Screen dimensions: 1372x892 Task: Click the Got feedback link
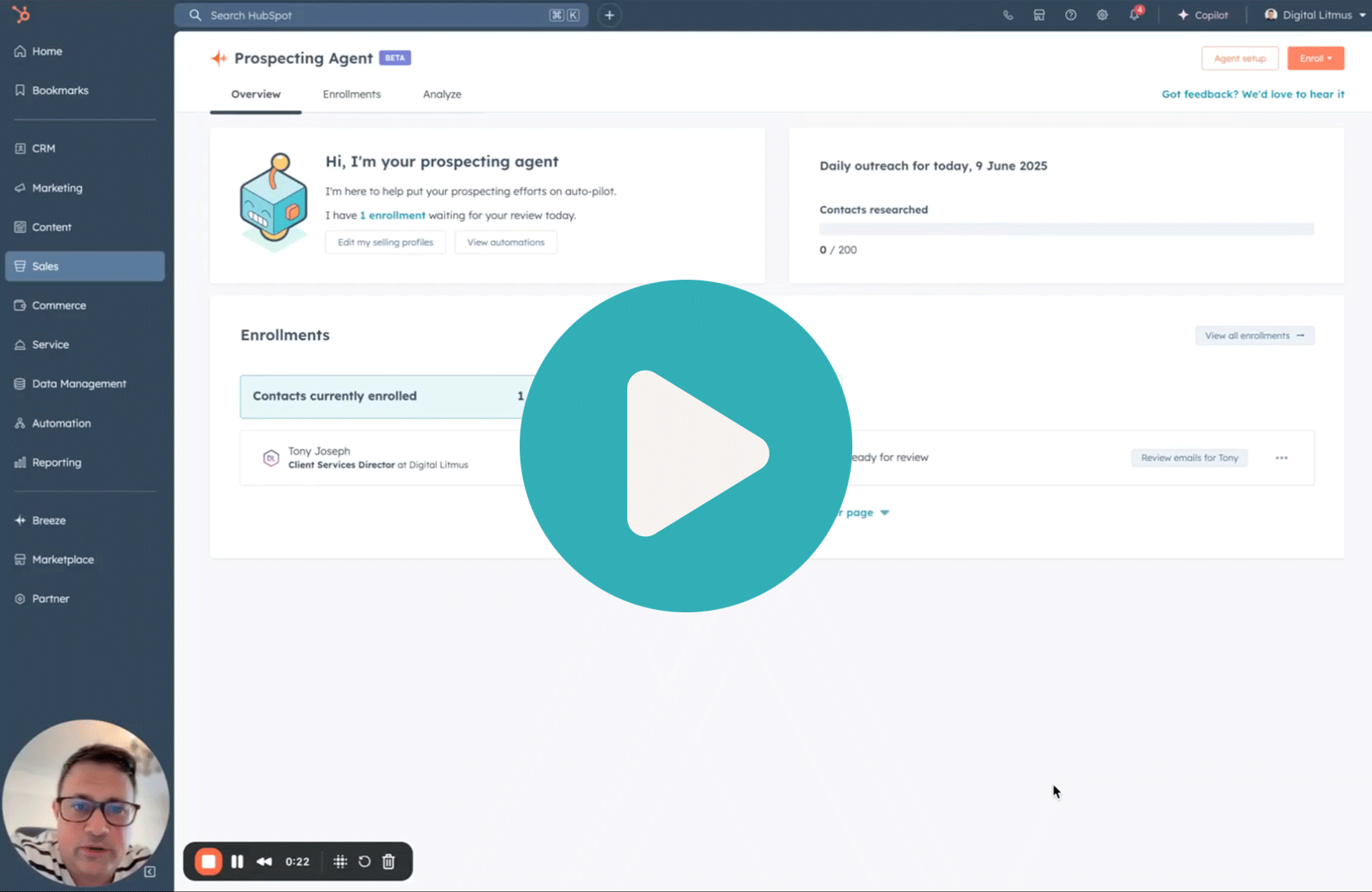[x=1253, y=94]
